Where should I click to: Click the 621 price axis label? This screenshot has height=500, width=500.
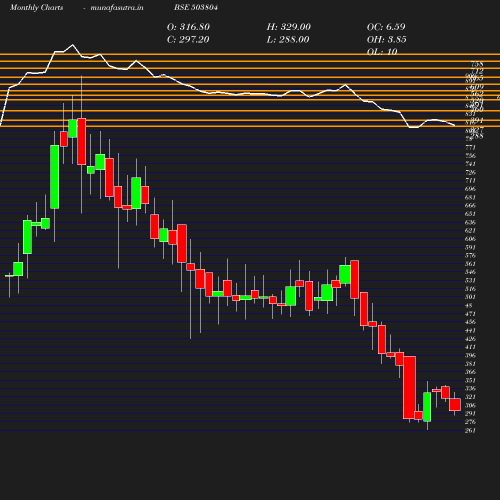[x=470, y=230]
